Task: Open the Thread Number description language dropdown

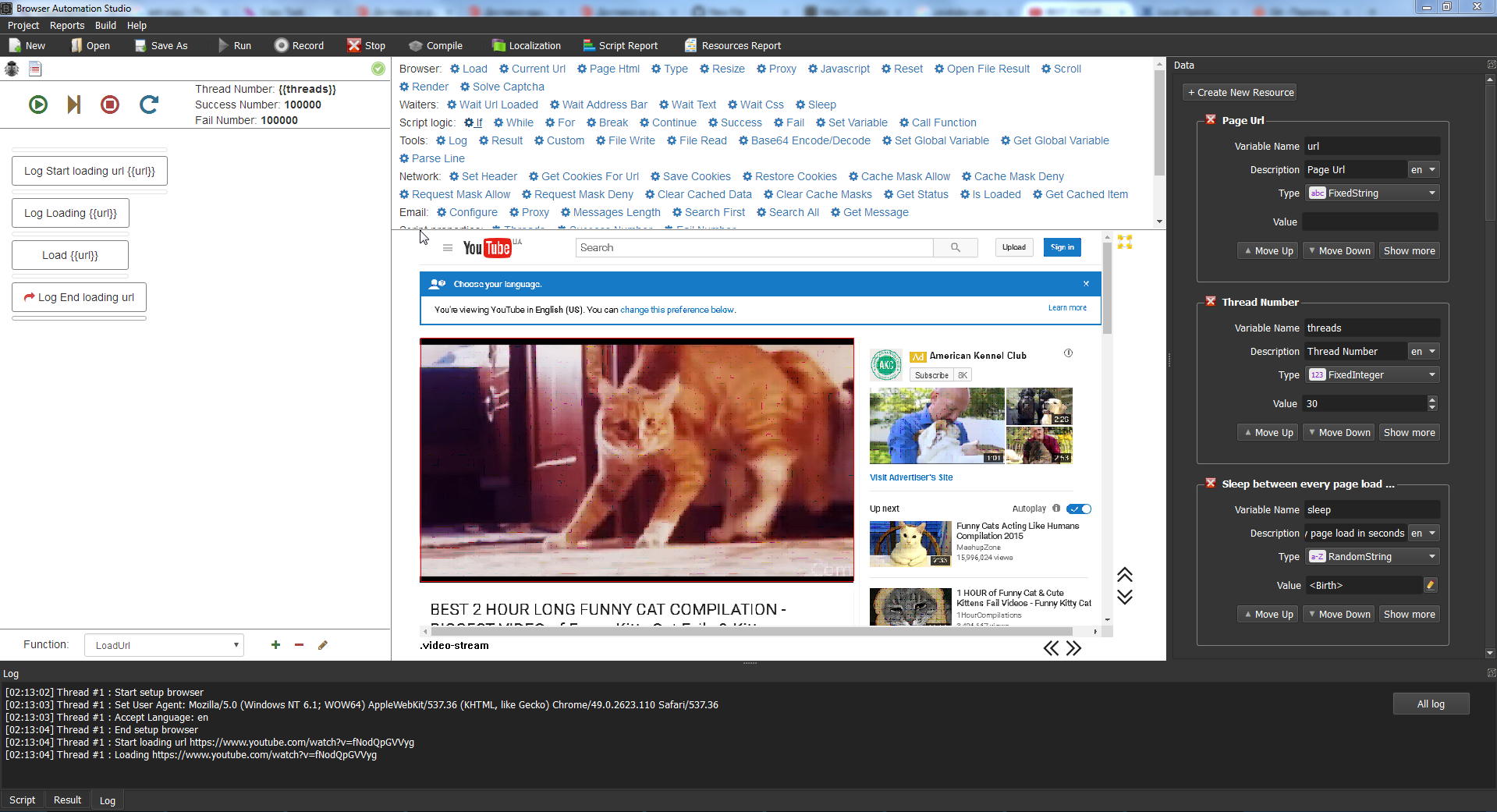Action: pyautogui.click(x=1424, y=351)
